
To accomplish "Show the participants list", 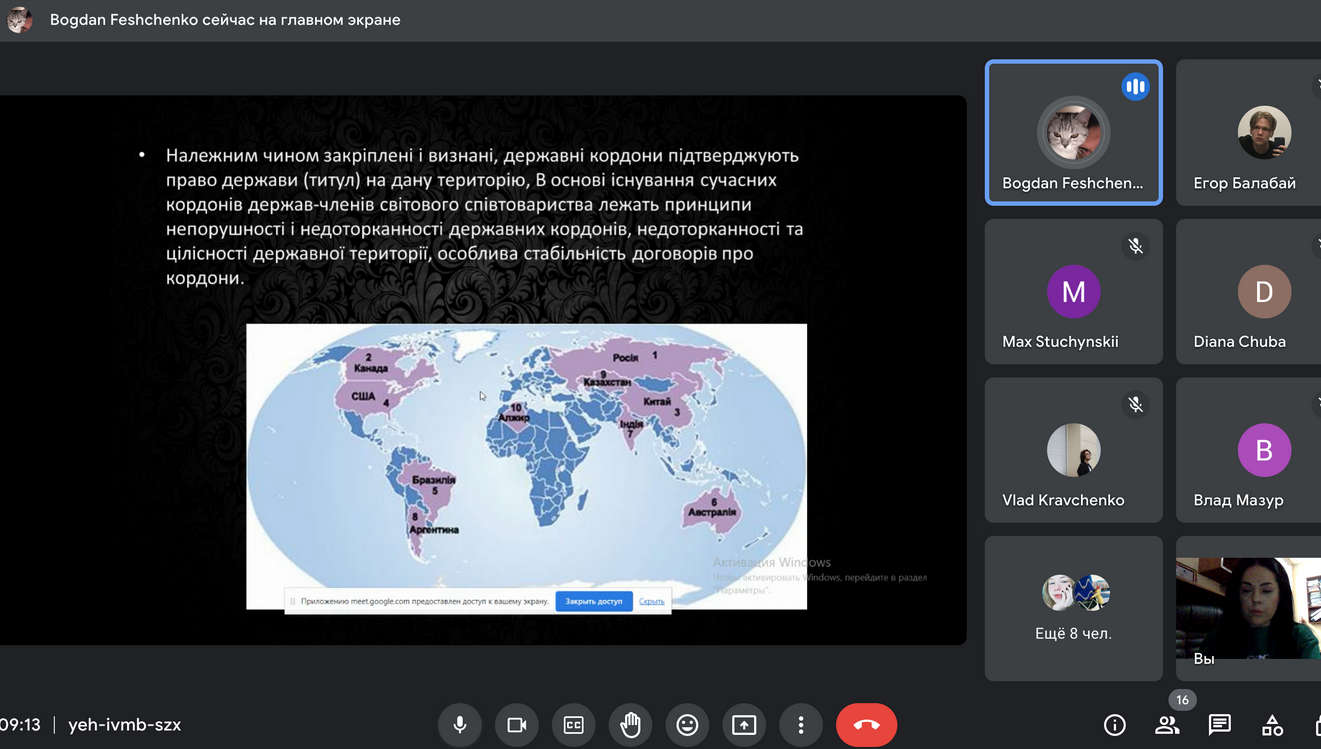I will coord(1166,725).
